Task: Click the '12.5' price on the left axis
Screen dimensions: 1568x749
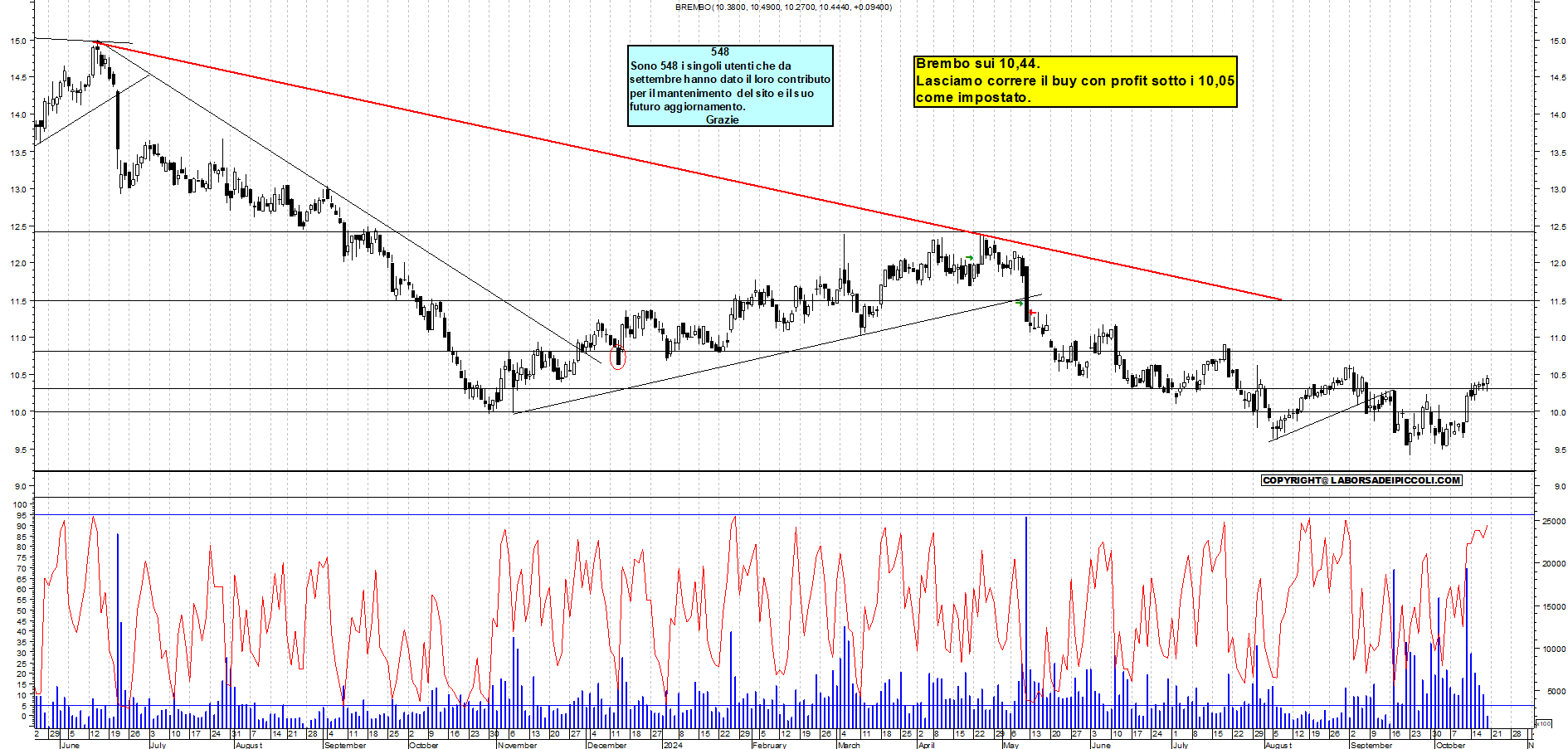Action: tap(18, 226)
